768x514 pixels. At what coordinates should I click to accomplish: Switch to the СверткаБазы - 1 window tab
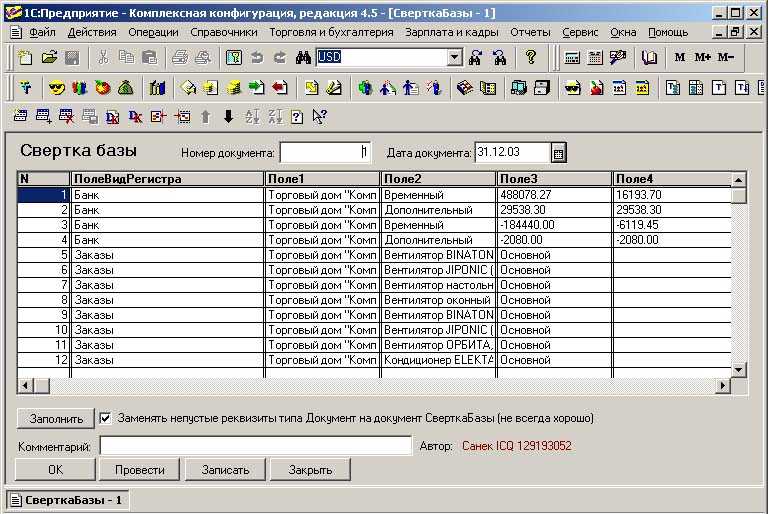pos(68,500)
